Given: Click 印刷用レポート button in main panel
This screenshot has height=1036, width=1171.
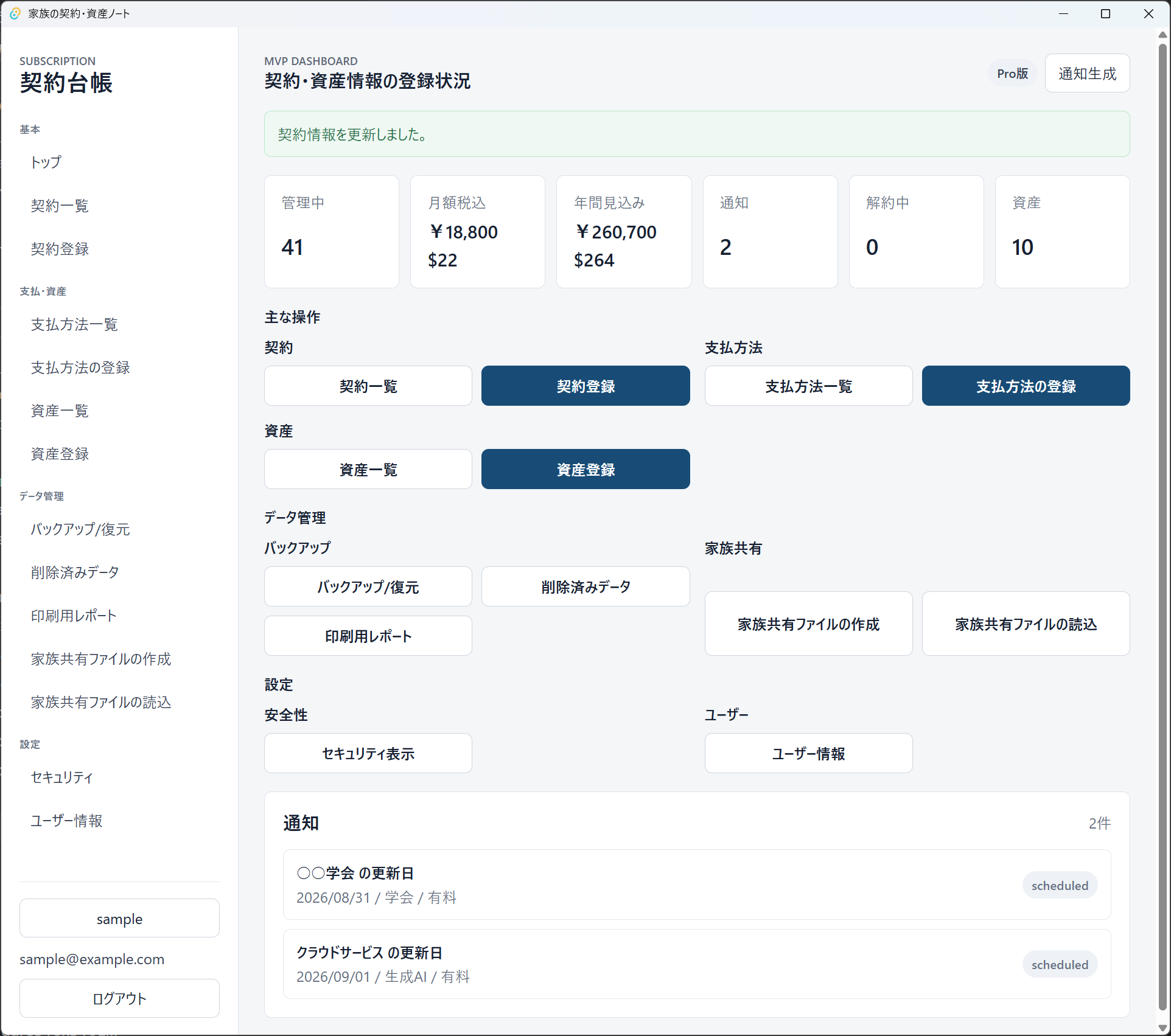Looking at the screenshot, I should click(x=368, y=636).
